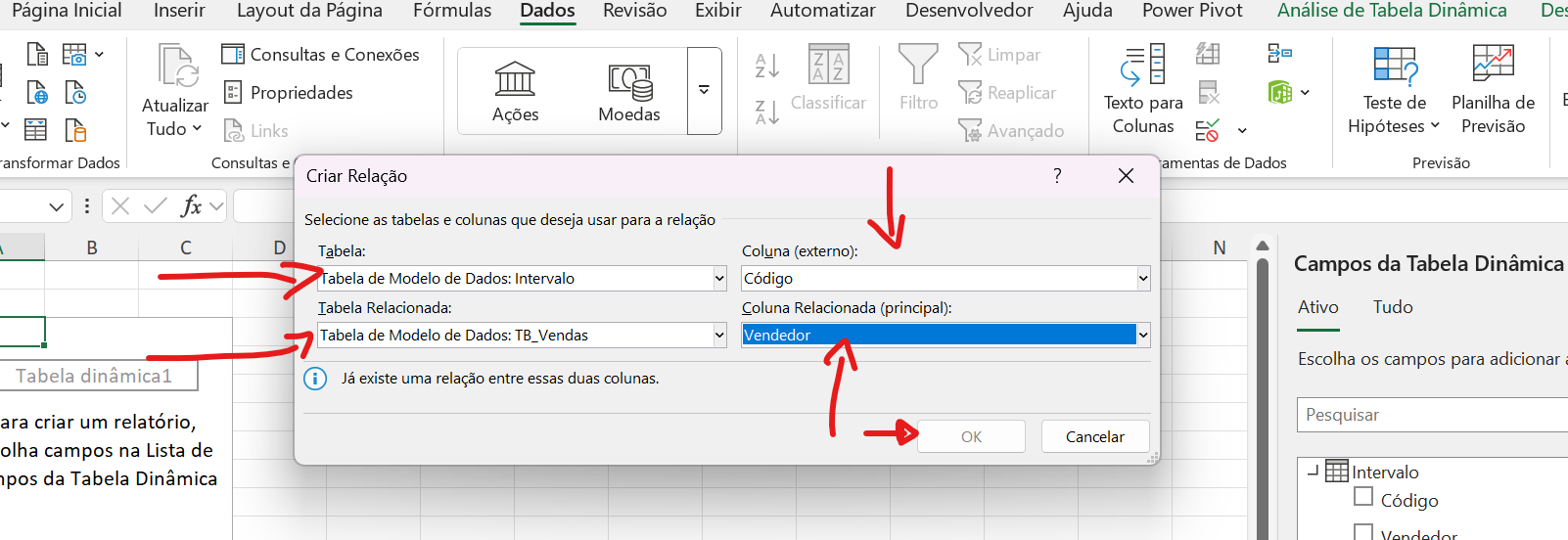Toggle the Filtro funnel button
This screenshot has height=540, width=1568.
[918, 77]
